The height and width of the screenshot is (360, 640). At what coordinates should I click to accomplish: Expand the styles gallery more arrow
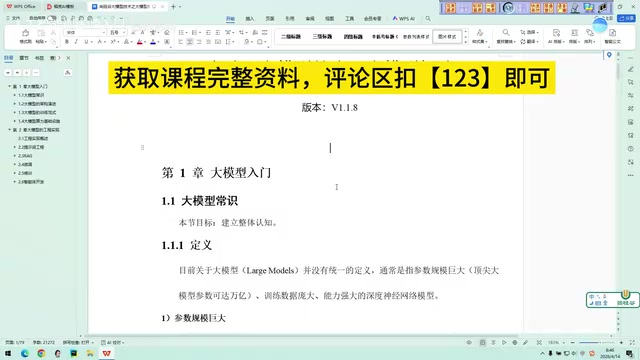click(466, 42)
